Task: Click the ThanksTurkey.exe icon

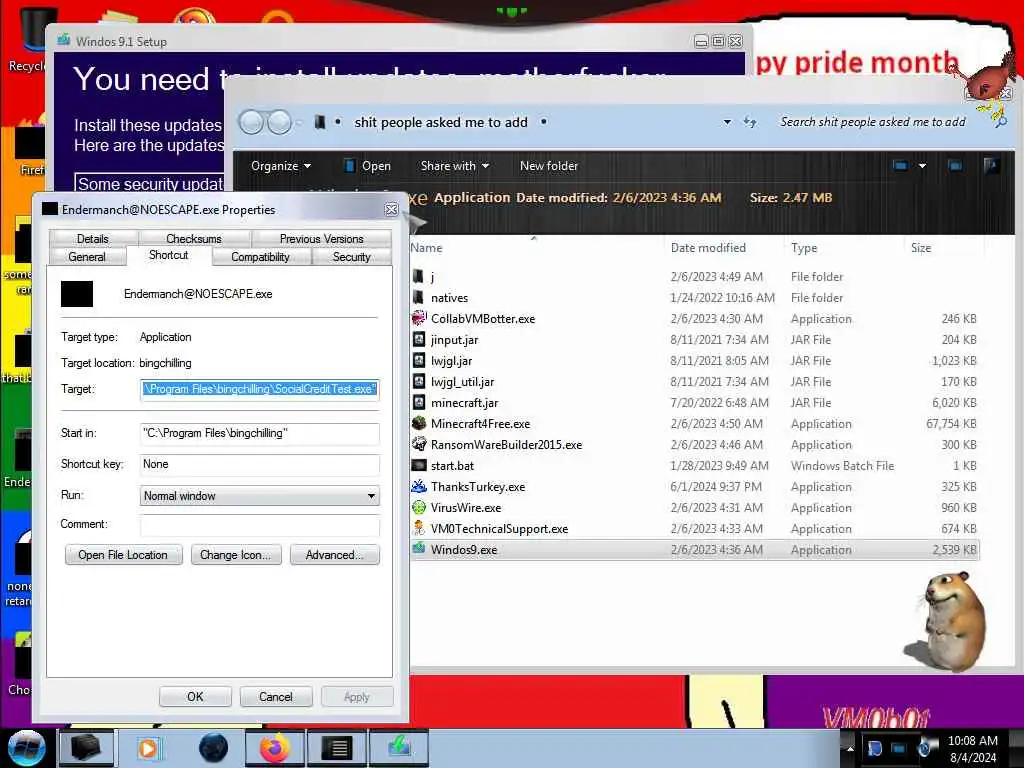Action: pyautogui.click(x=419, y=486)
